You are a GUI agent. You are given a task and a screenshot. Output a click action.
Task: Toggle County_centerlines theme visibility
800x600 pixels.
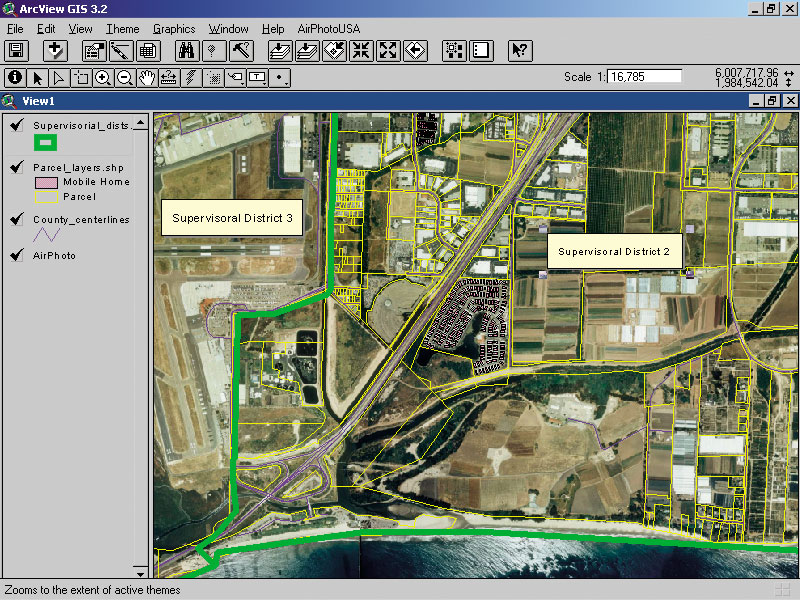click(17, 219)
